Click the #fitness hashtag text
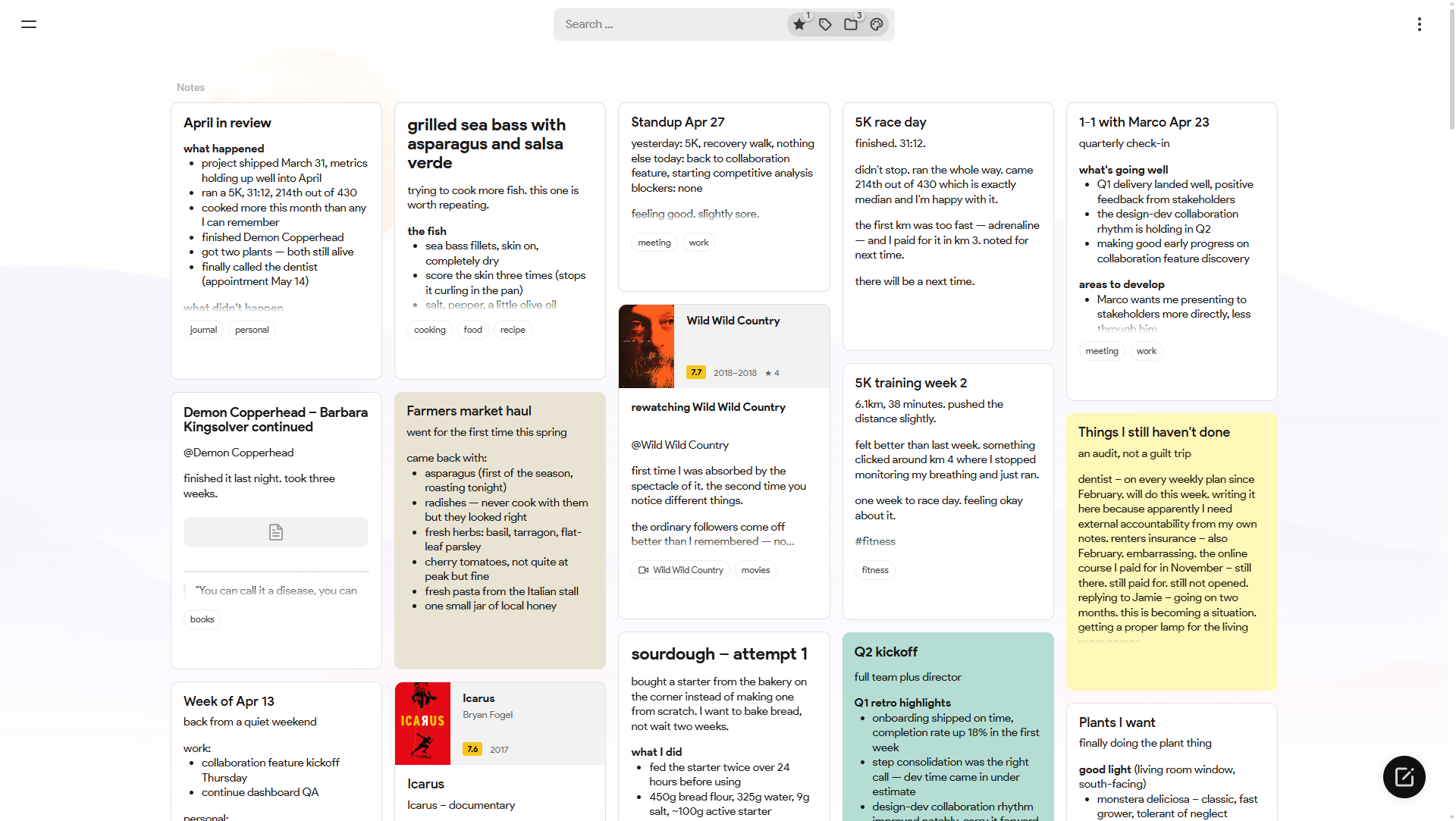 pos(875,541)
